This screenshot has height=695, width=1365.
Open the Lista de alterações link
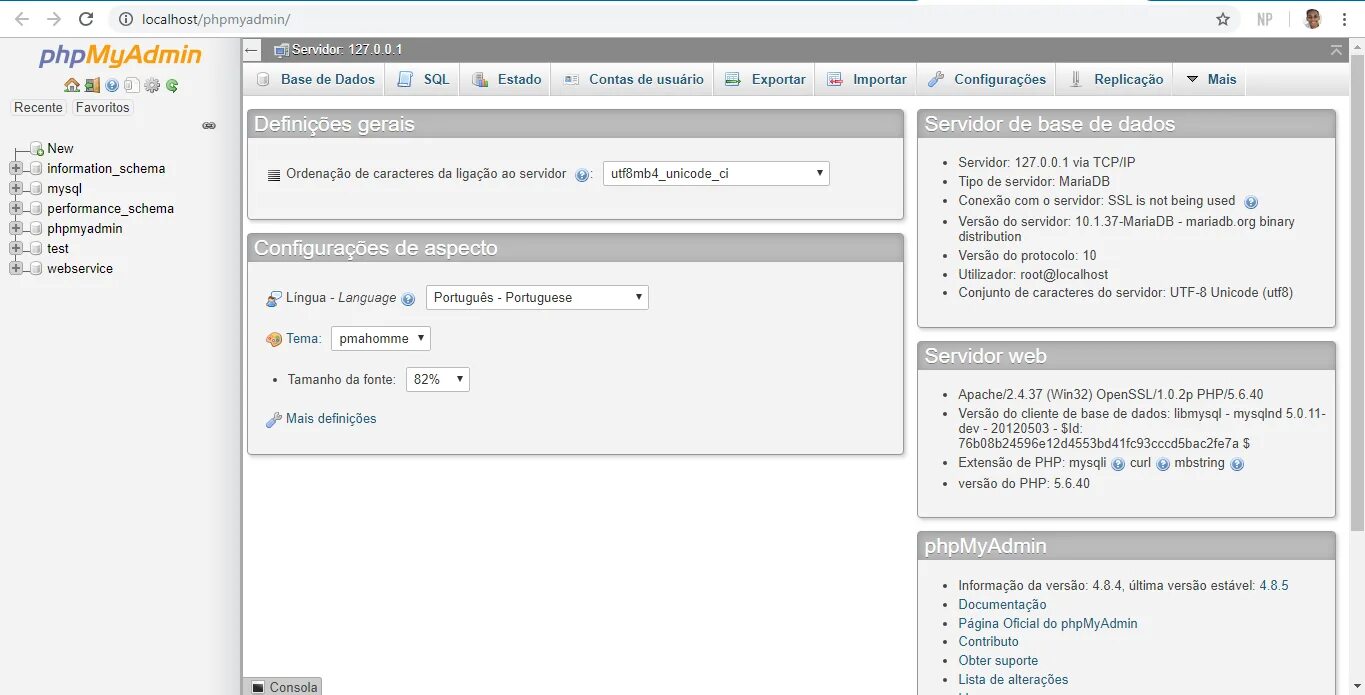pos(1013,679)
